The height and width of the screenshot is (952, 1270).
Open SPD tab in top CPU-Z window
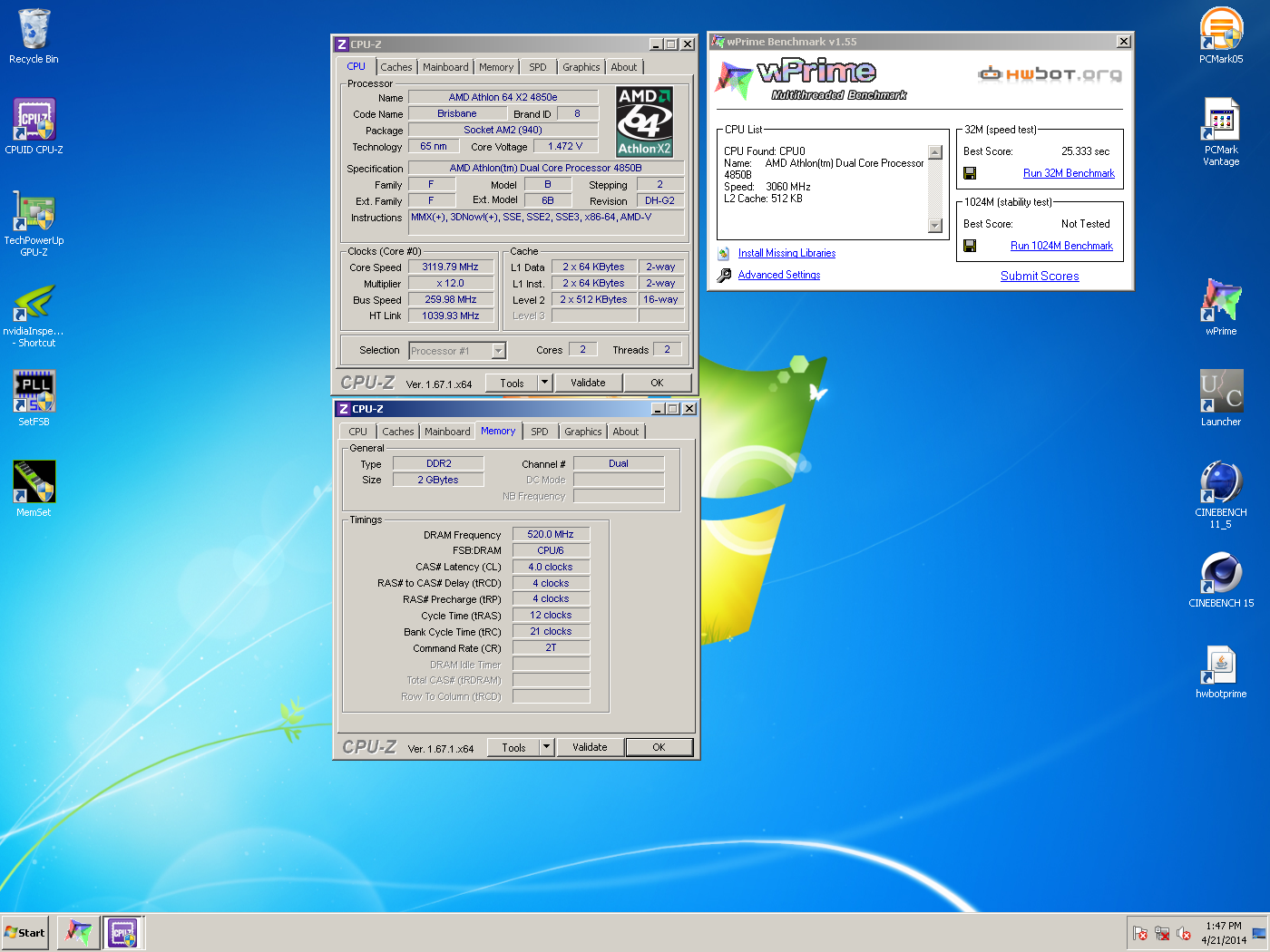tap(538, 67)
